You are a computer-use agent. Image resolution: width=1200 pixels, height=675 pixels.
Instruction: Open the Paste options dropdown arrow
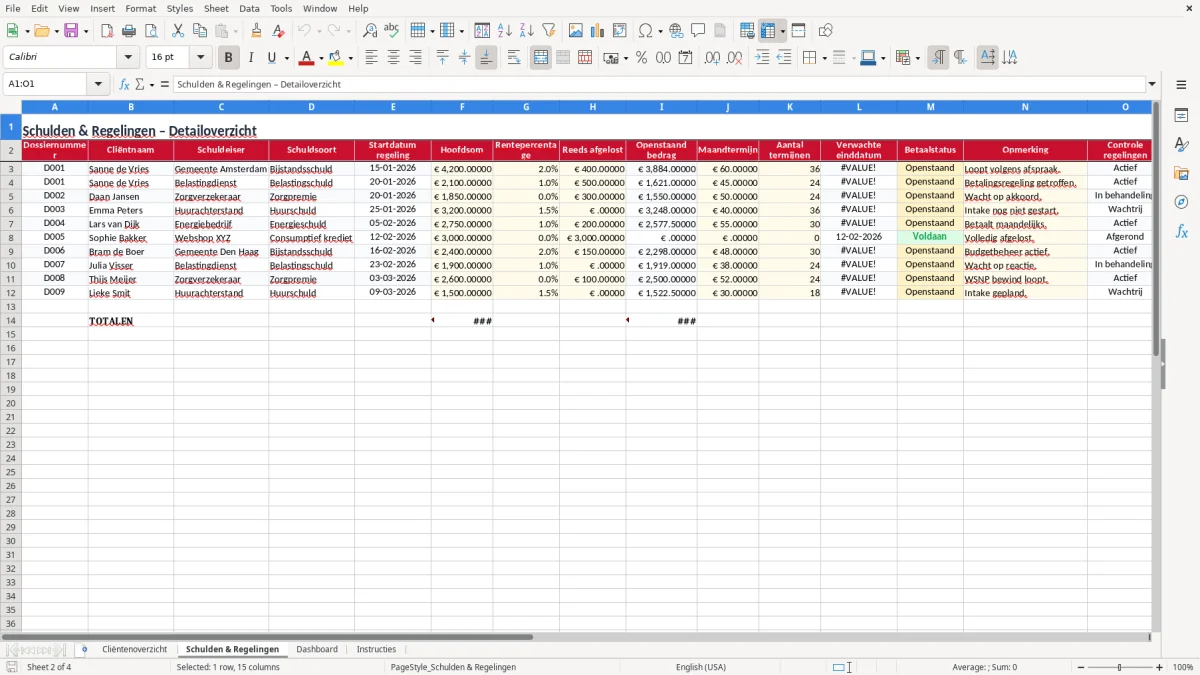coord(235,31)
